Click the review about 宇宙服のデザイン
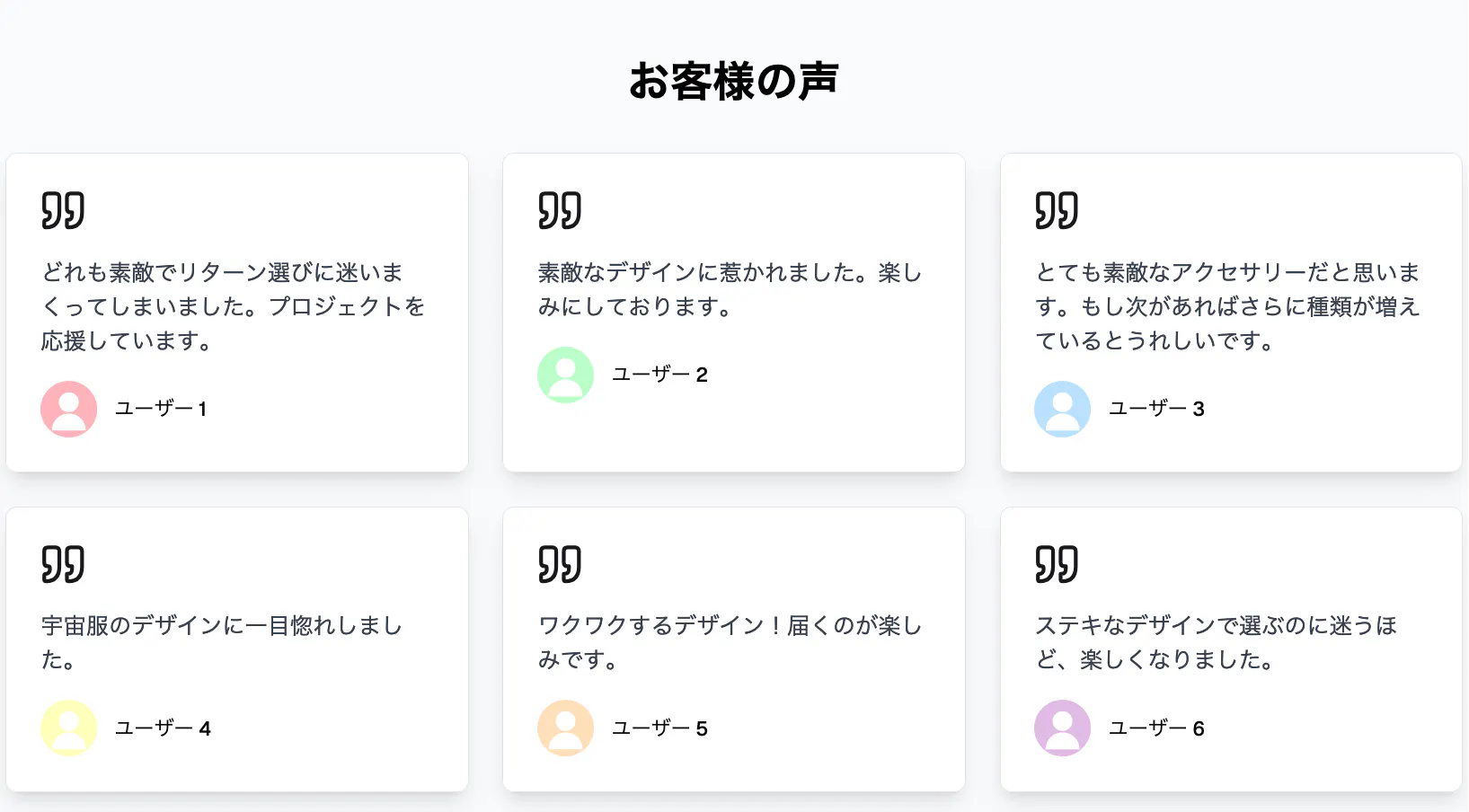Screen dimensions: 1469x812 point(222,642)
